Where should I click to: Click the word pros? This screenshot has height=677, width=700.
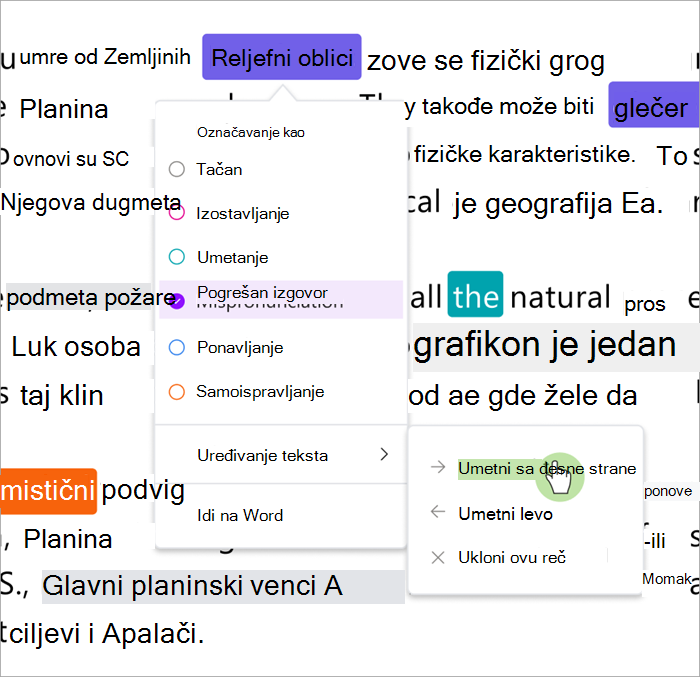click(645, 305)
